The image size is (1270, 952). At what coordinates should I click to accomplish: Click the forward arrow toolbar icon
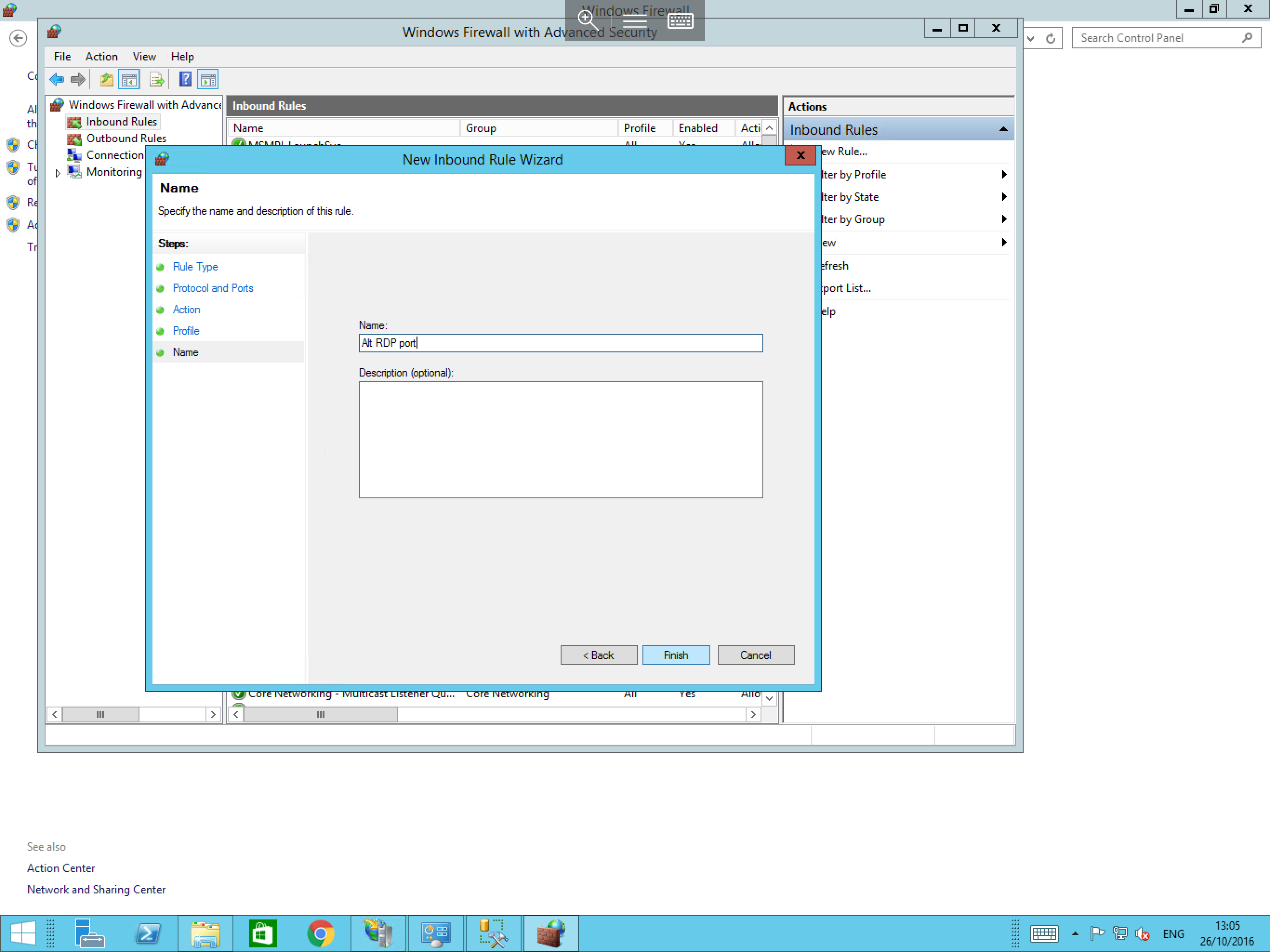78,79
